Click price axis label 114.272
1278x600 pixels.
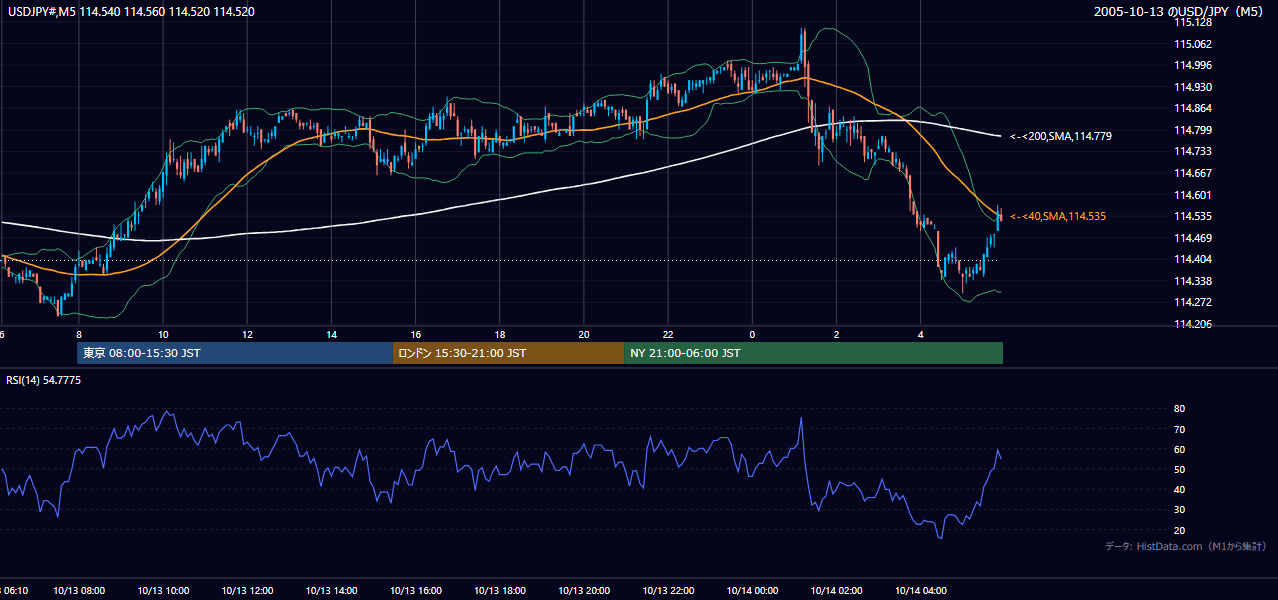click(1192, 302)
